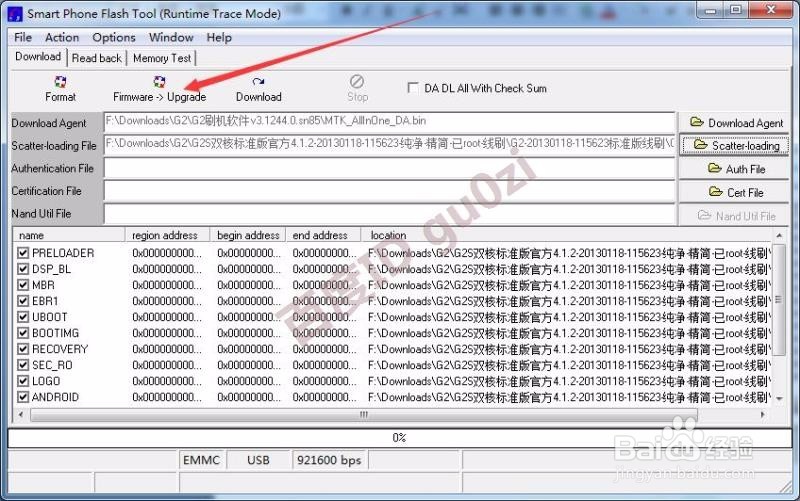Image resolution: width=800 pixels, height=501 pixels.
Task: Click the Nand Util File button
Action: tap(734, 216)
